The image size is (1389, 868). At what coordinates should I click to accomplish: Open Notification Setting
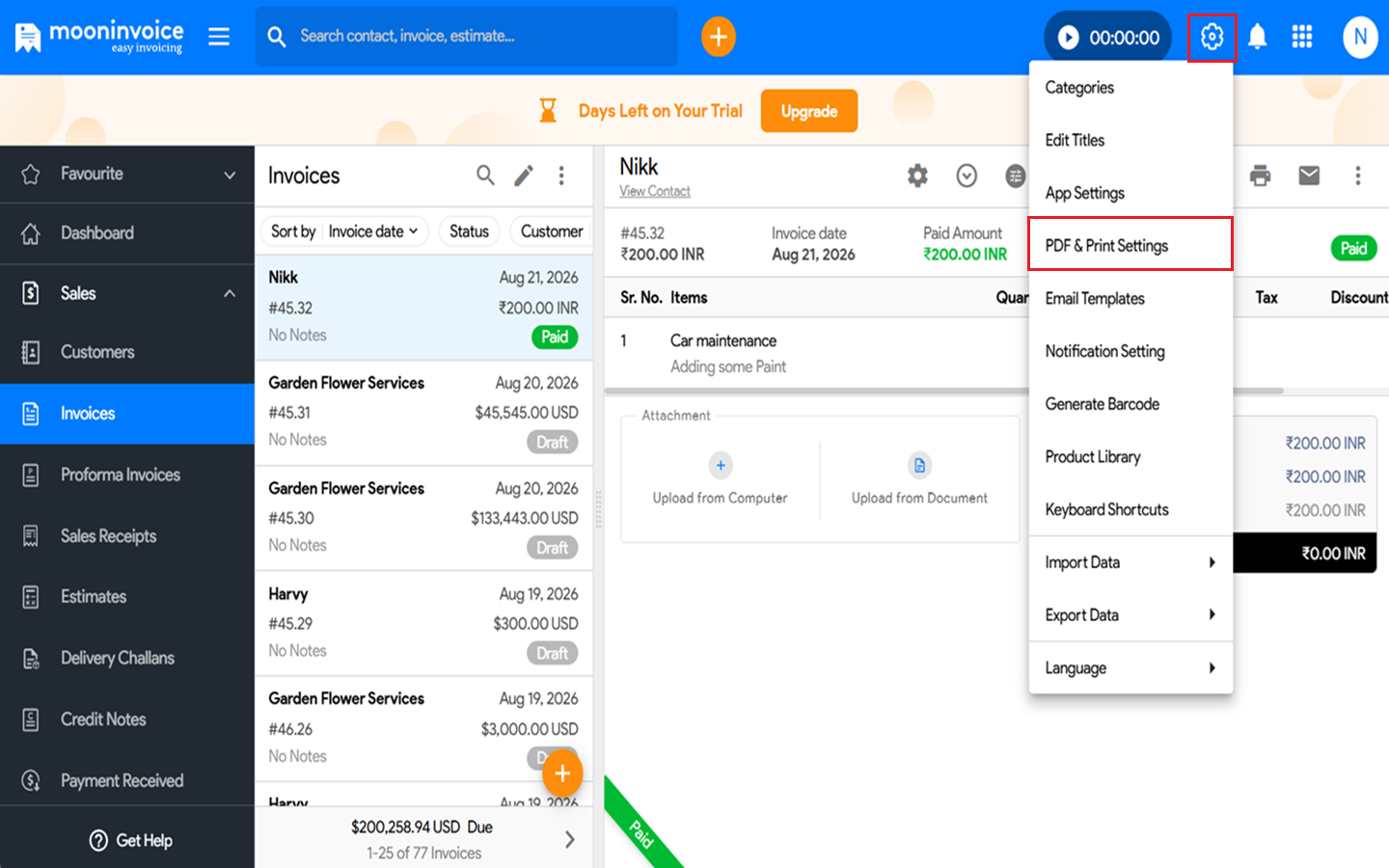1130,352
